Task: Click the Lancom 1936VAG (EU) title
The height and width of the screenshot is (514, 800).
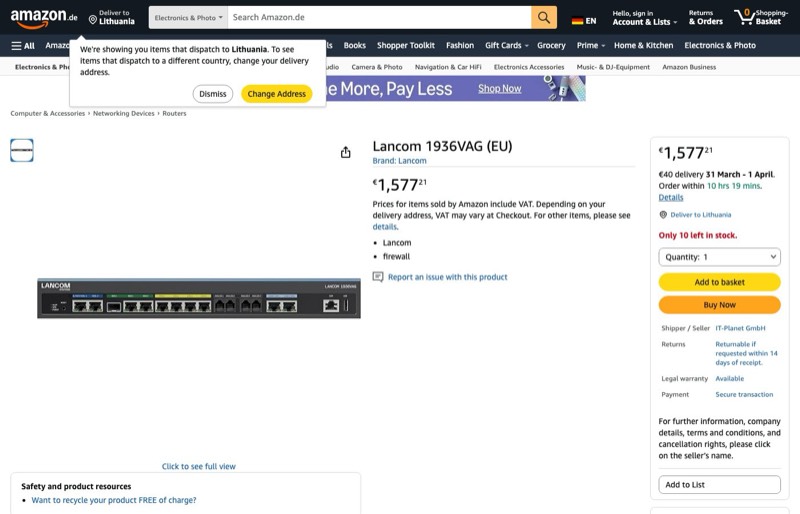Action: (442, 146)
